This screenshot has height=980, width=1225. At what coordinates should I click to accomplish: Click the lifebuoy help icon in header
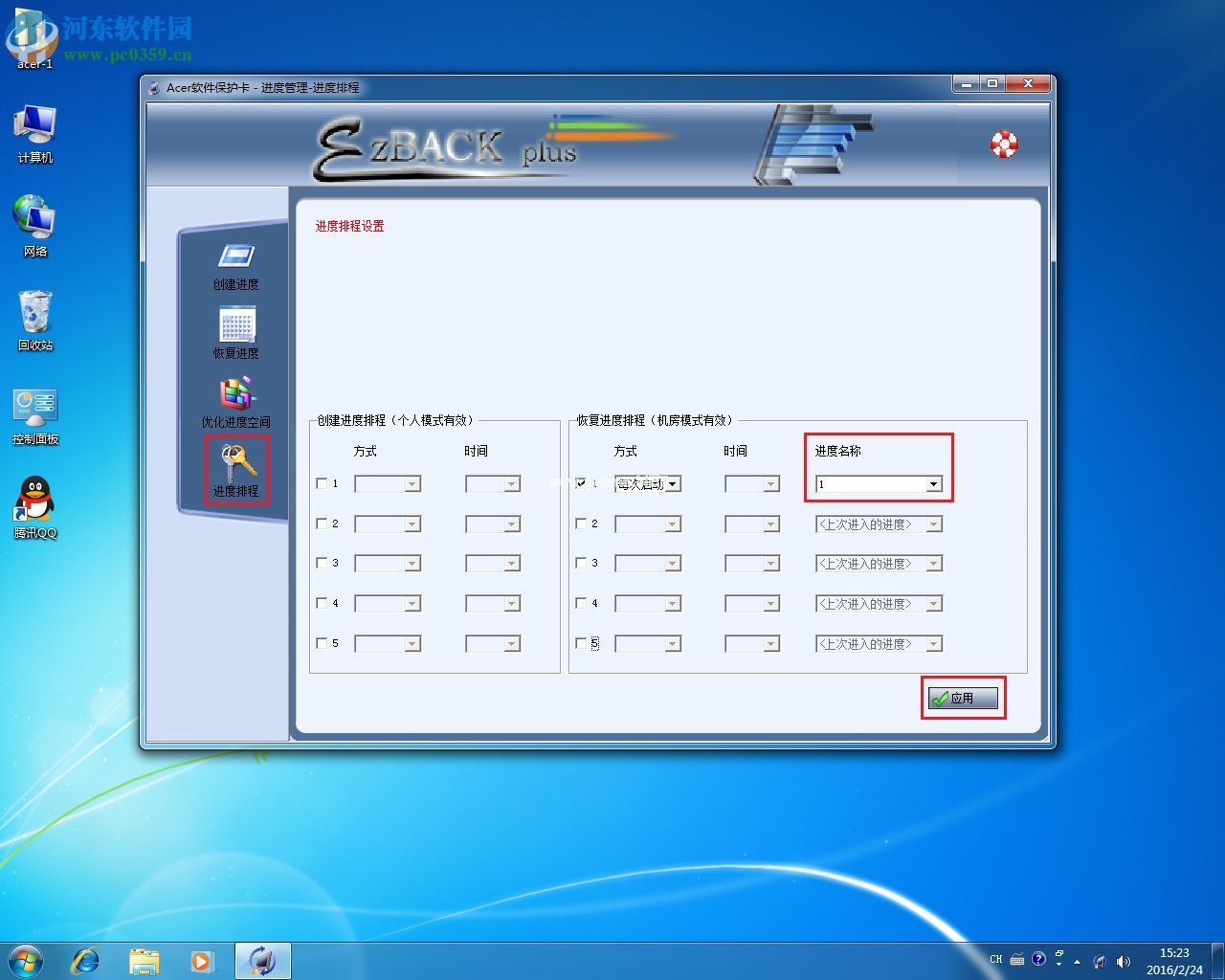[1004, 145]
